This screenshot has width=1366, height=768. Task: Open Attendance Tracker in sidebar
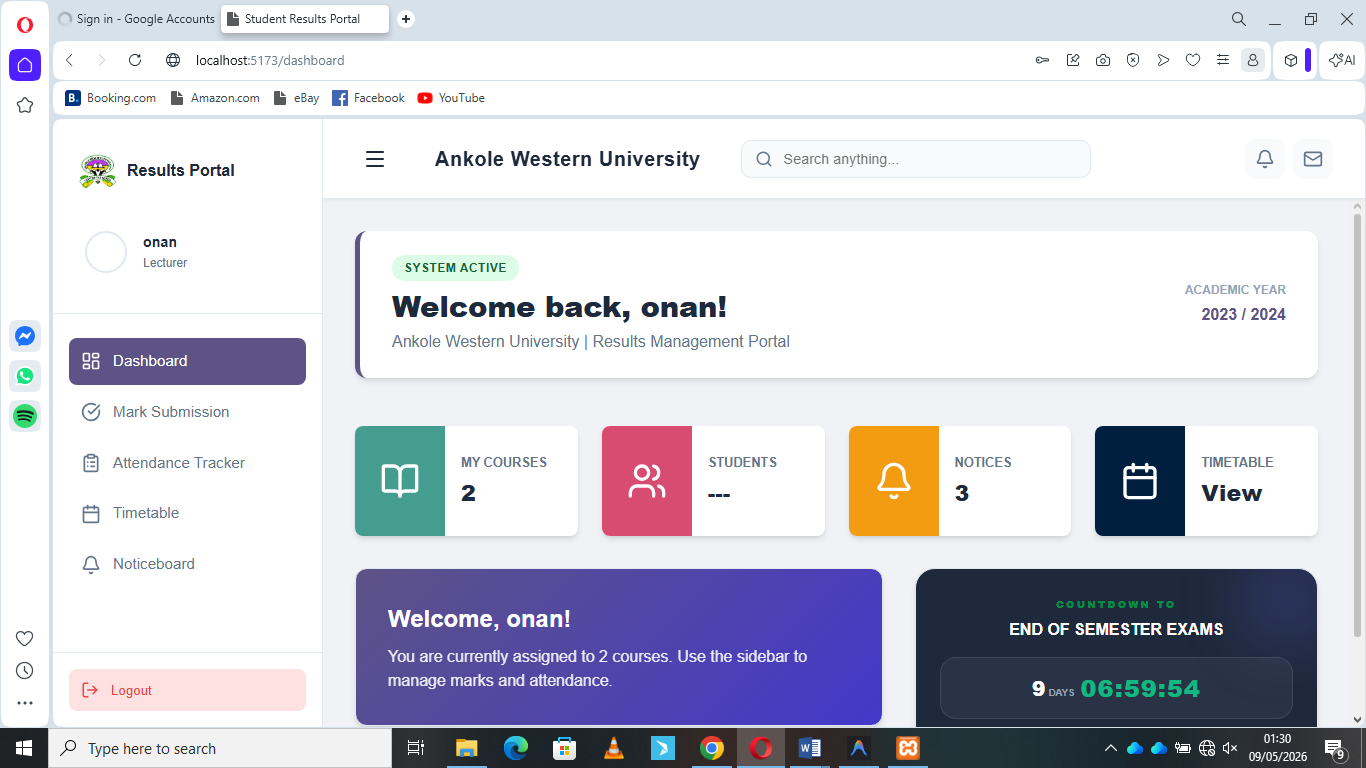187,463
